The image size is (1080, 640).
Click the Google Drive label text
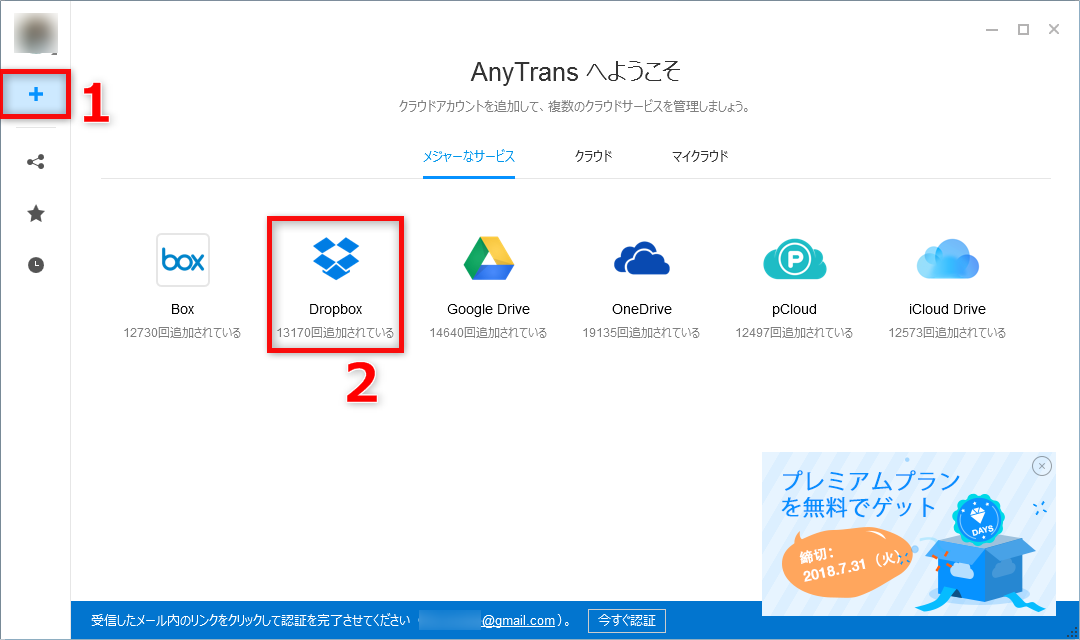coord(488,309)
